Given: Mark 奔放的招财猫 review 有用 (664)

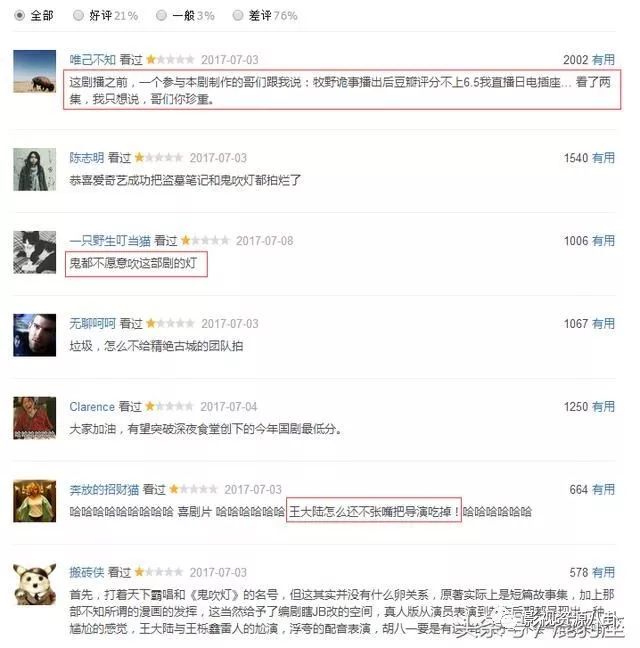Looking at the screenshot, I should (x=603, y=490).
